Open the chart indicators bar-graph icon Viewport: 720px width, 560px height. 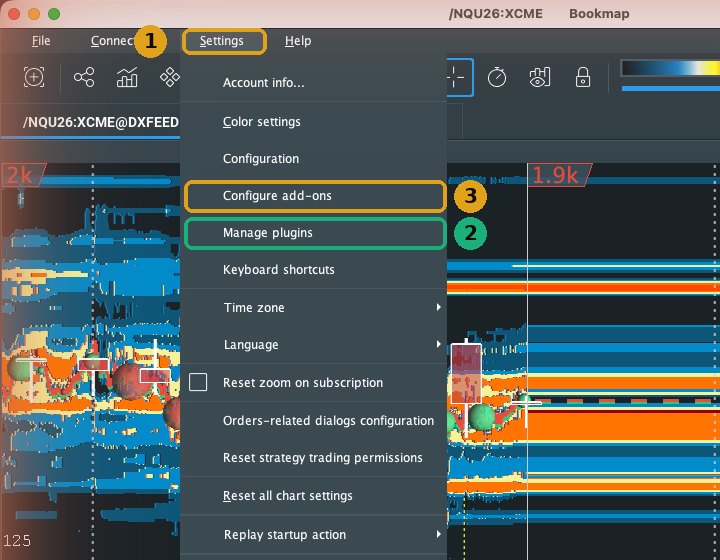coord(127,77)
